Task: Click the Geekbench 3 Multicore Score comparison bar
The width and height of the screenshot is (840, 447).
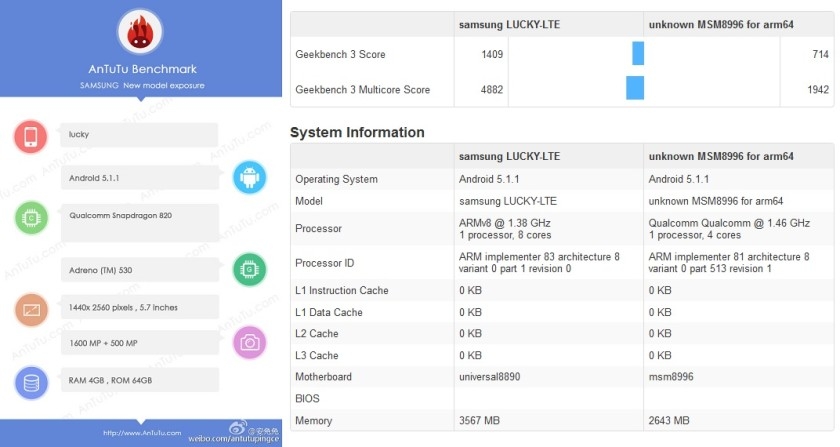Action: coord(635,88)
